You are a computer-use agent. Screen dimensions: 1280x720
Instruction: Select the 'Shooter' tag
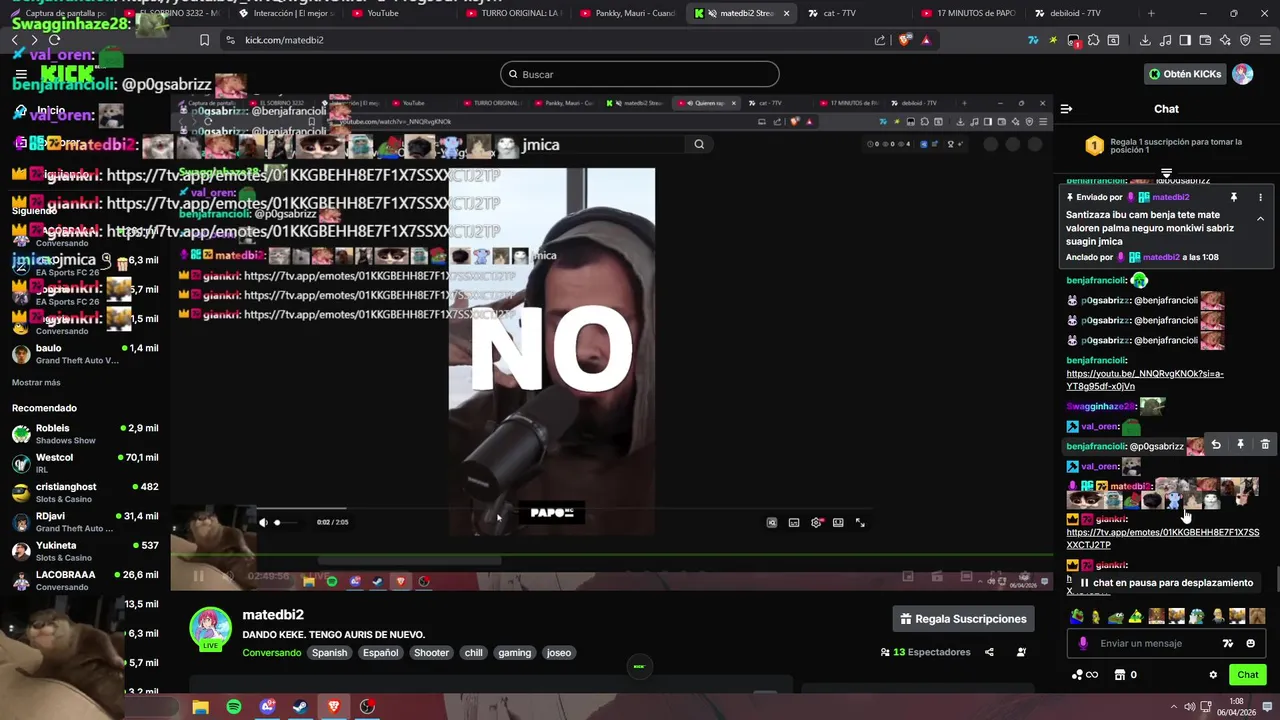pos(431,653)
